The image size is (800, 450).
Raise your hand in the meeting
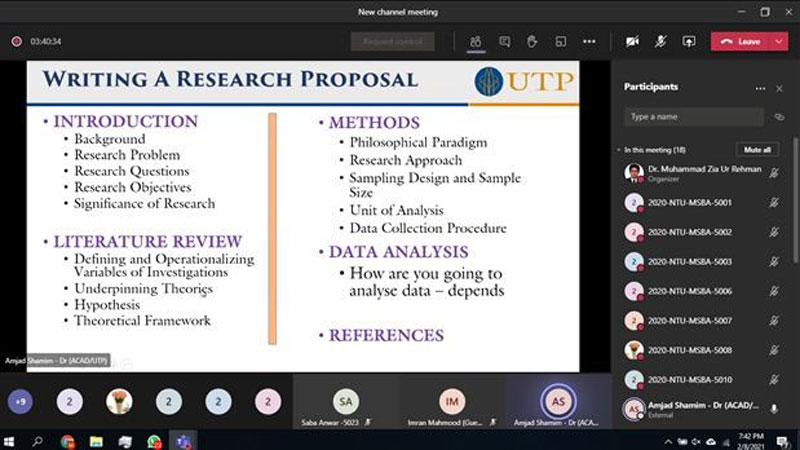tap(532, 42)
